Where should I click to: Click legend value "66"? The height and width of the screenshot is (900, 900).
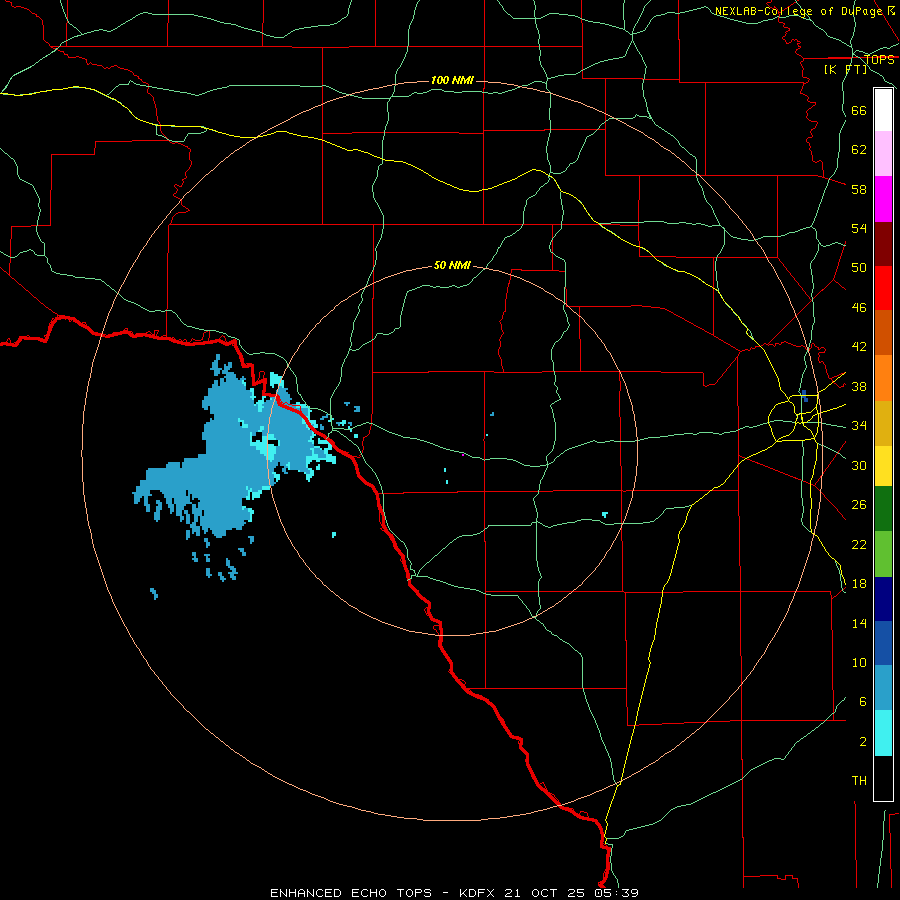click(859, 110)
